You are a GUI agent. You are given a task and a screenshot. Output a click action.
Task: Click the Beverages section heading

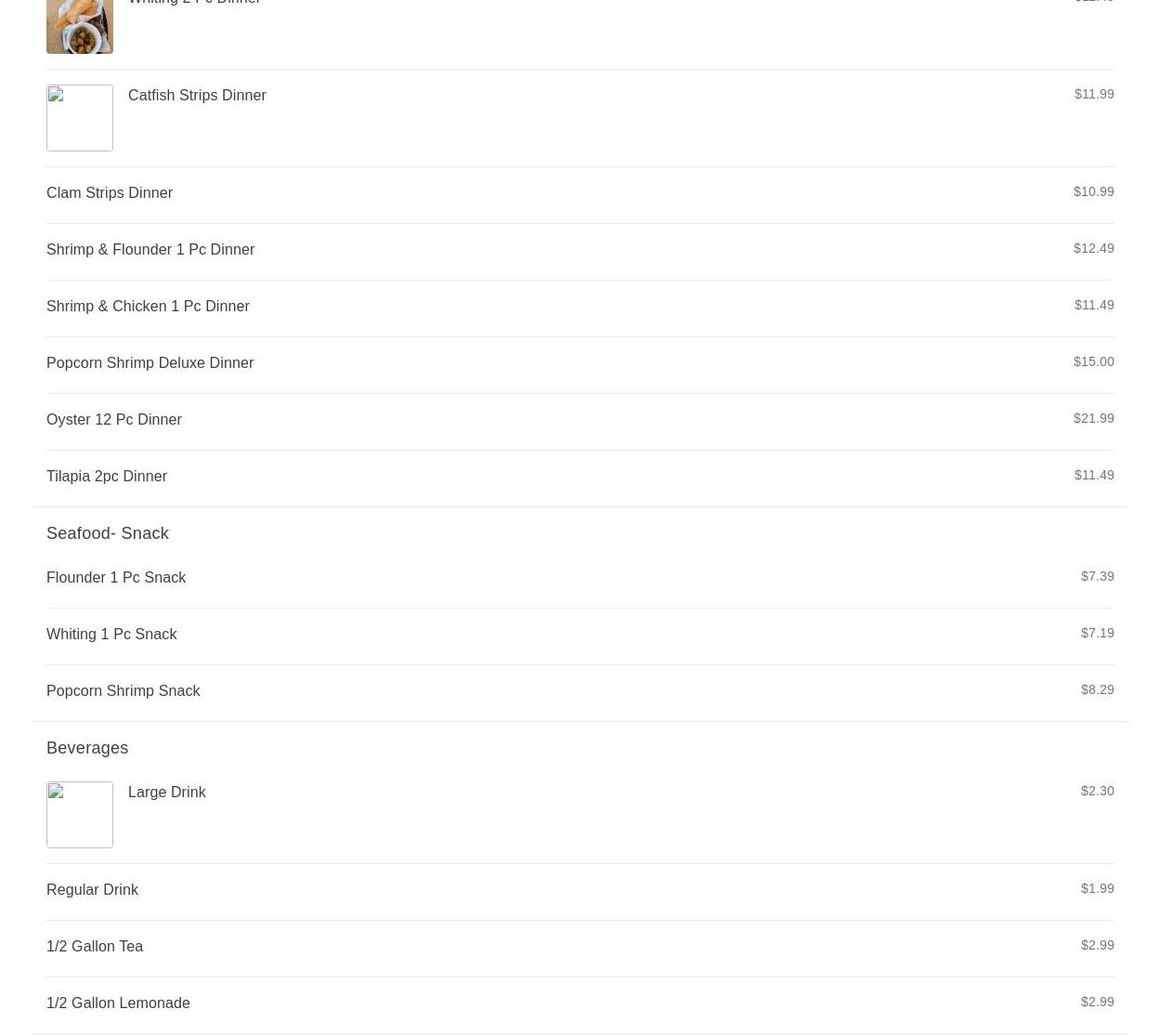(87, 748)
